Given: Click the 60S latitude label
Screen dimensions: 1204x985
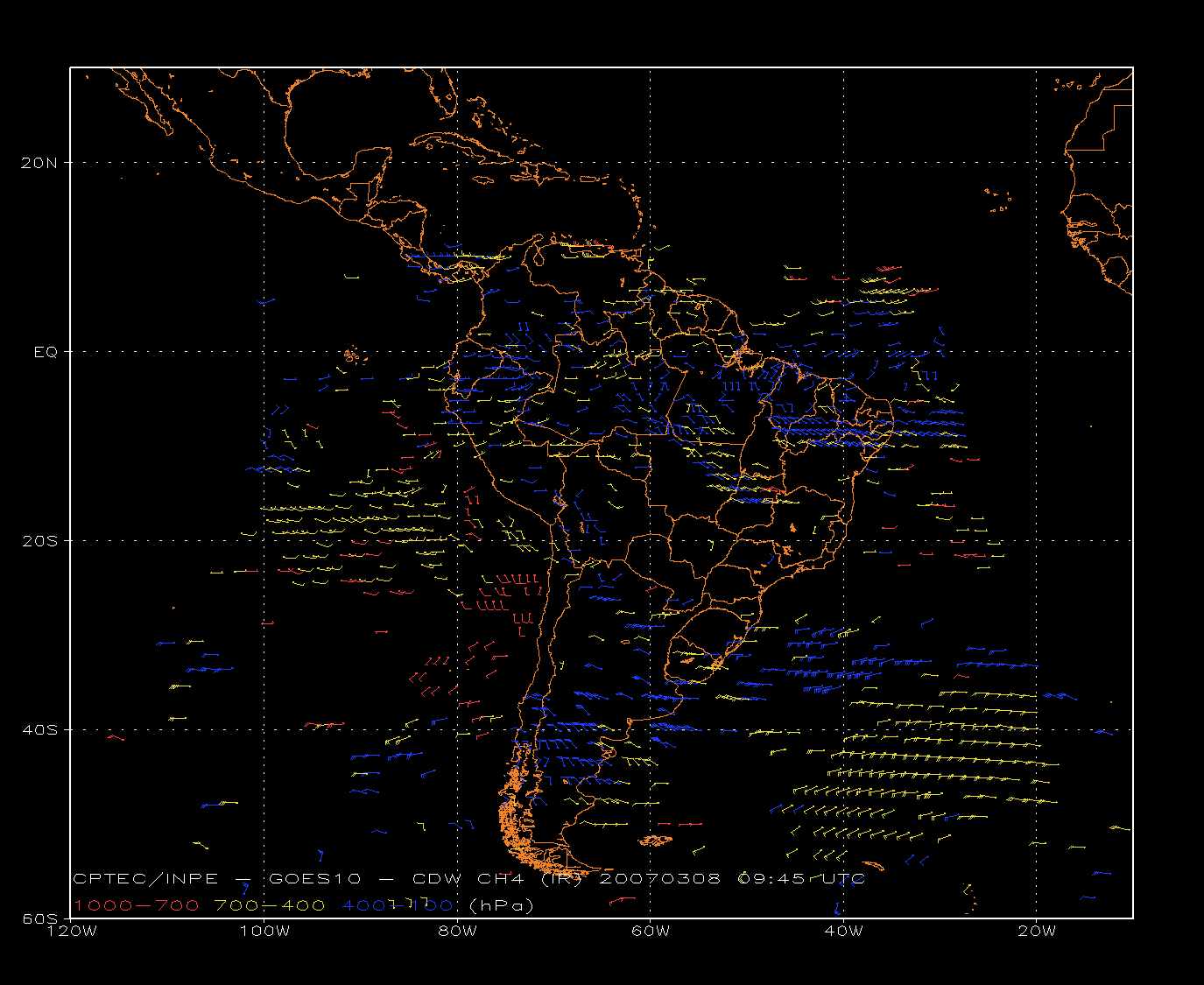Looking at the screenshot, I should 41,919.
